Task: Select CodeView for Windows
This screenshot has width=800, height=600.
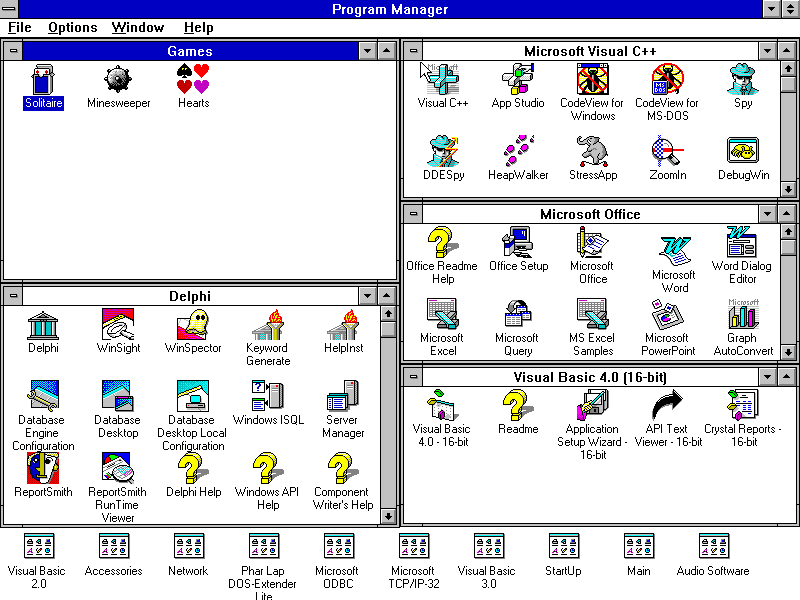Action: [592, 80]
